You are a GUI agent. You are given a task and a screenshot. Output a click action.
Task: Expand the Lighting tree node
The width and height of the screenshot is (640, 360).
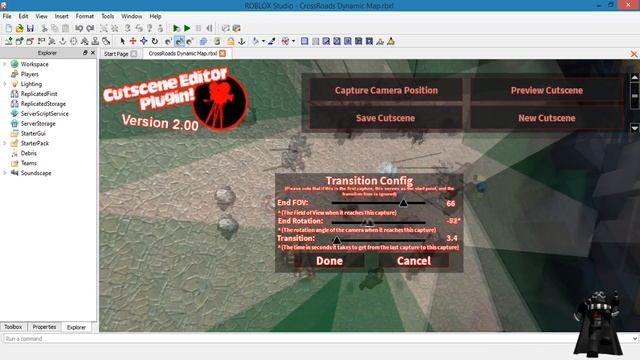(x=5, y=84)
